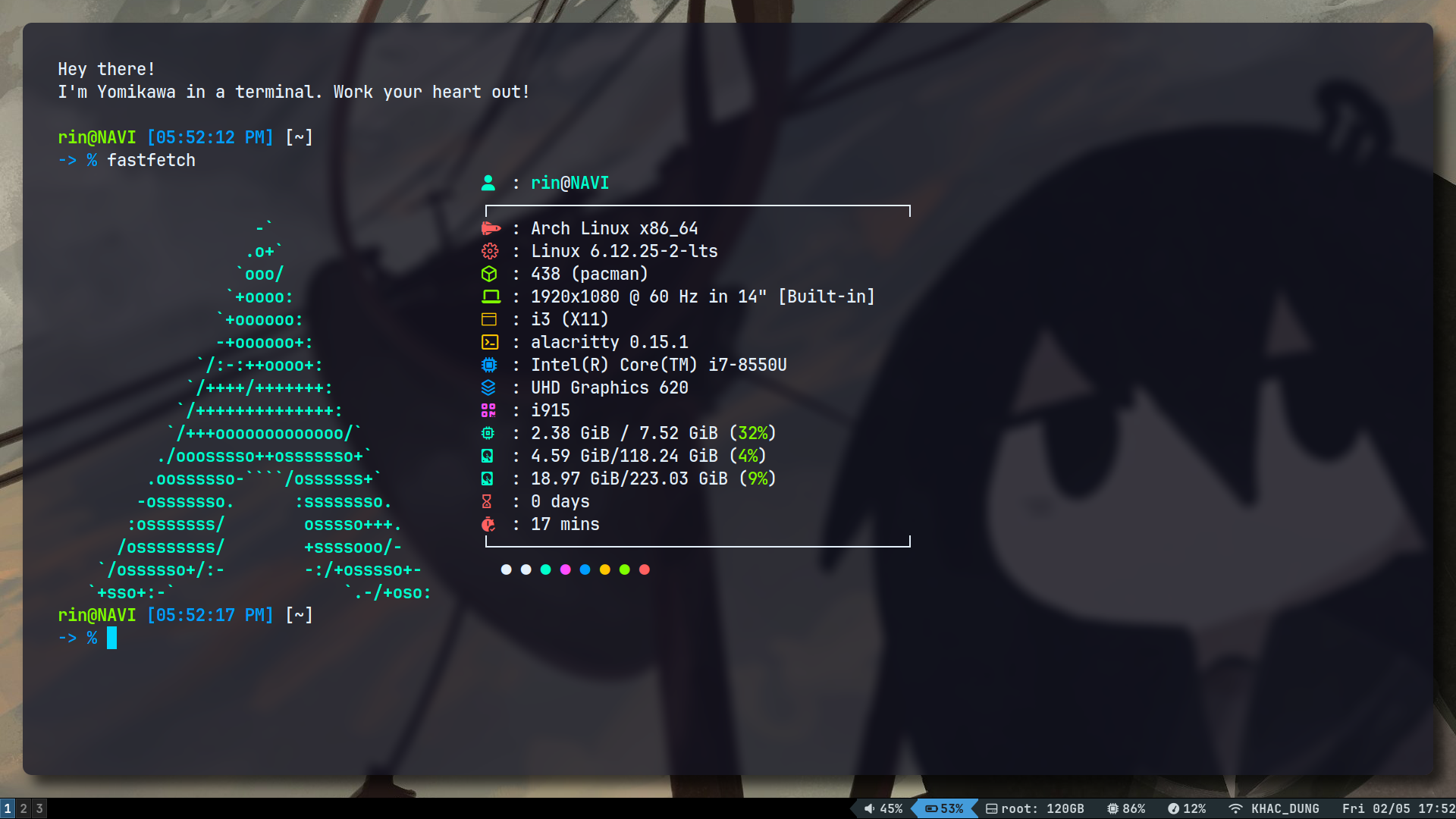The height and width of the screenshot is (819, 1456).
Task: Click the driver icon beside i915
Action: pyautogui.click(x=488, y=410)
